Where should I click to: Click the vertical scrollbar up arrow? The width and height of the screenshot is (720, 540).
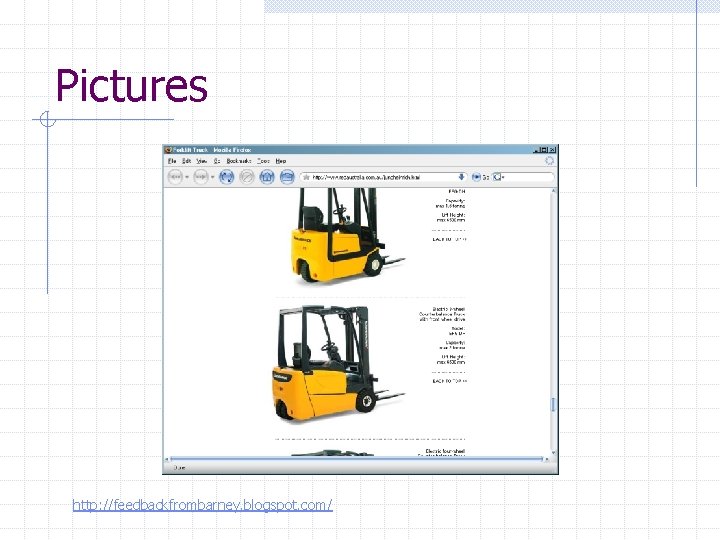(x=553, y=191)
